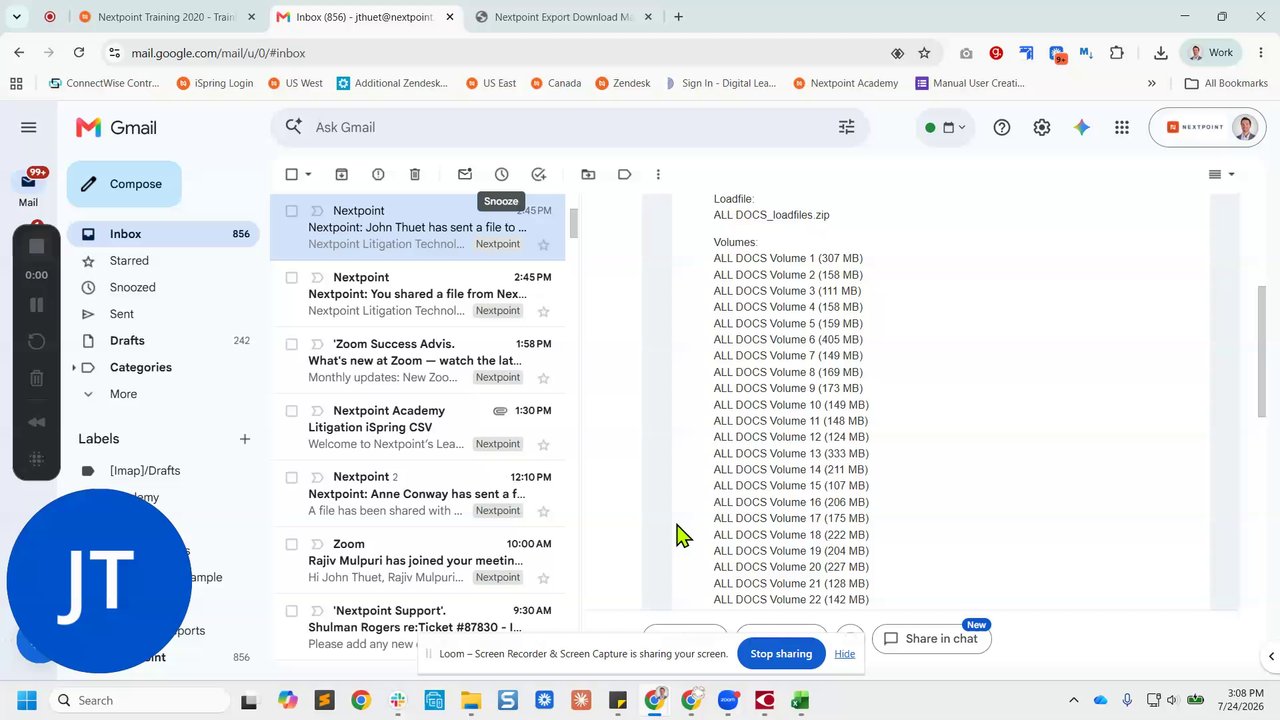Pause the Loom recording

pos(36,305)
